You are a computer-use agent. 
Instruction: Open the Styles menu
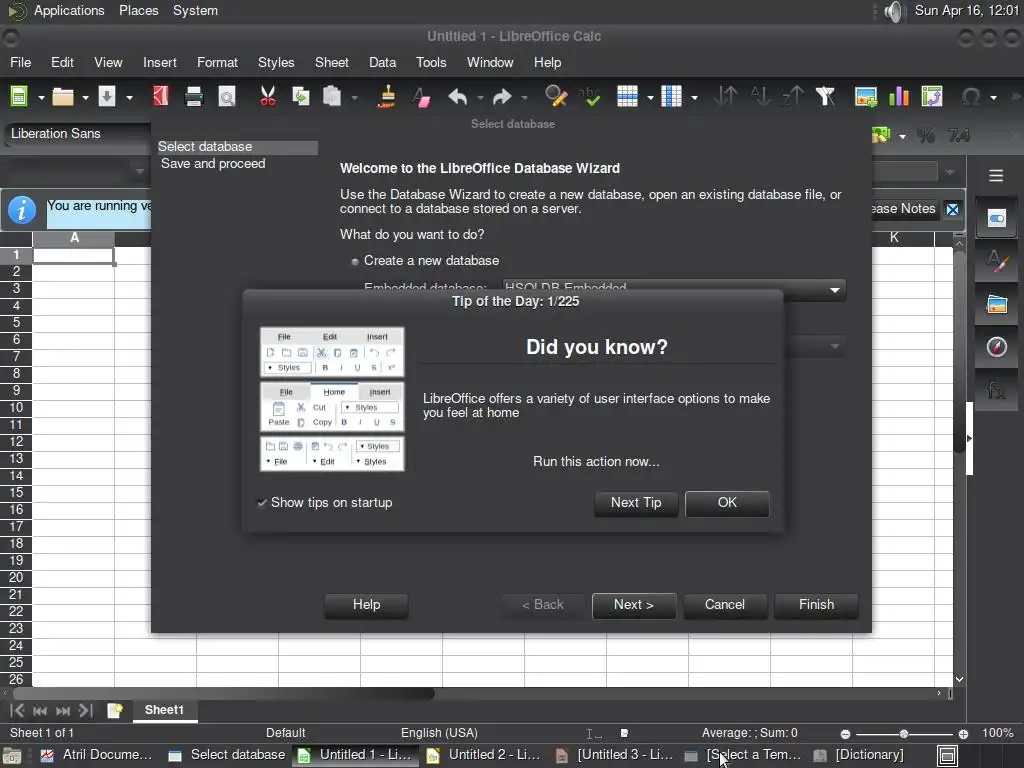pos(276,63)
